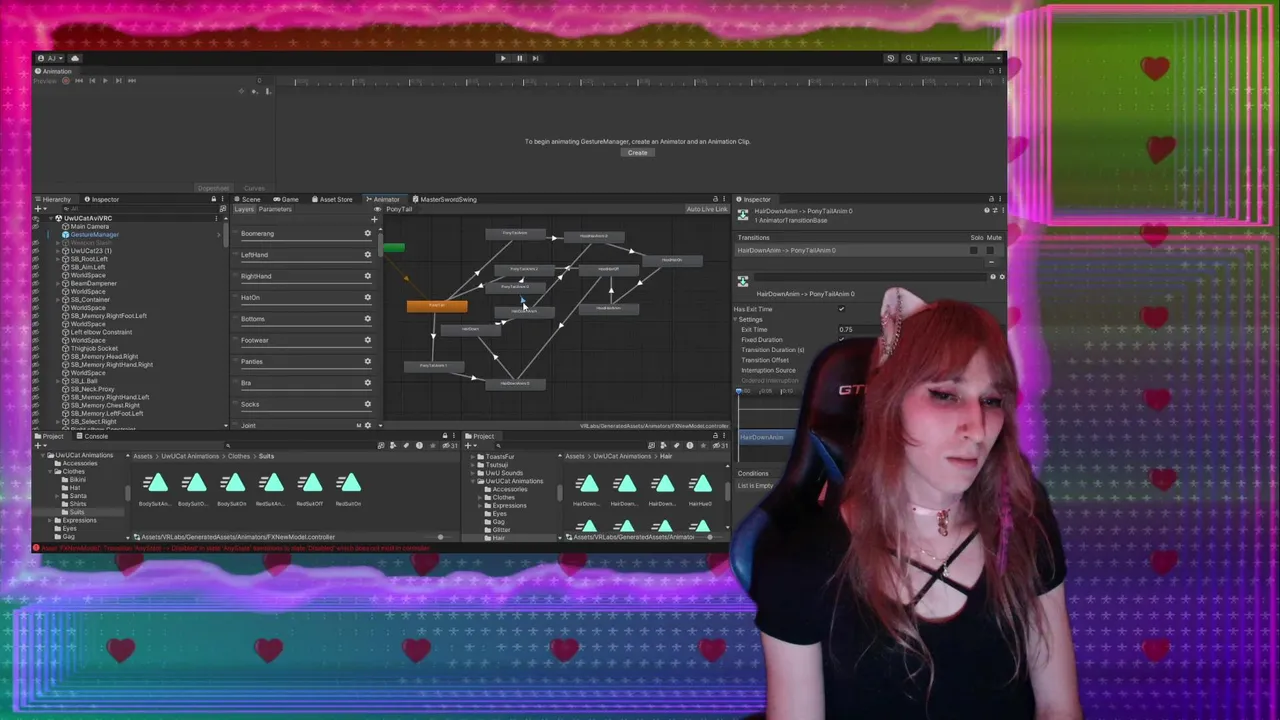Expand SB_Root.Left in Hierarchy

click(x=58, y=259)
